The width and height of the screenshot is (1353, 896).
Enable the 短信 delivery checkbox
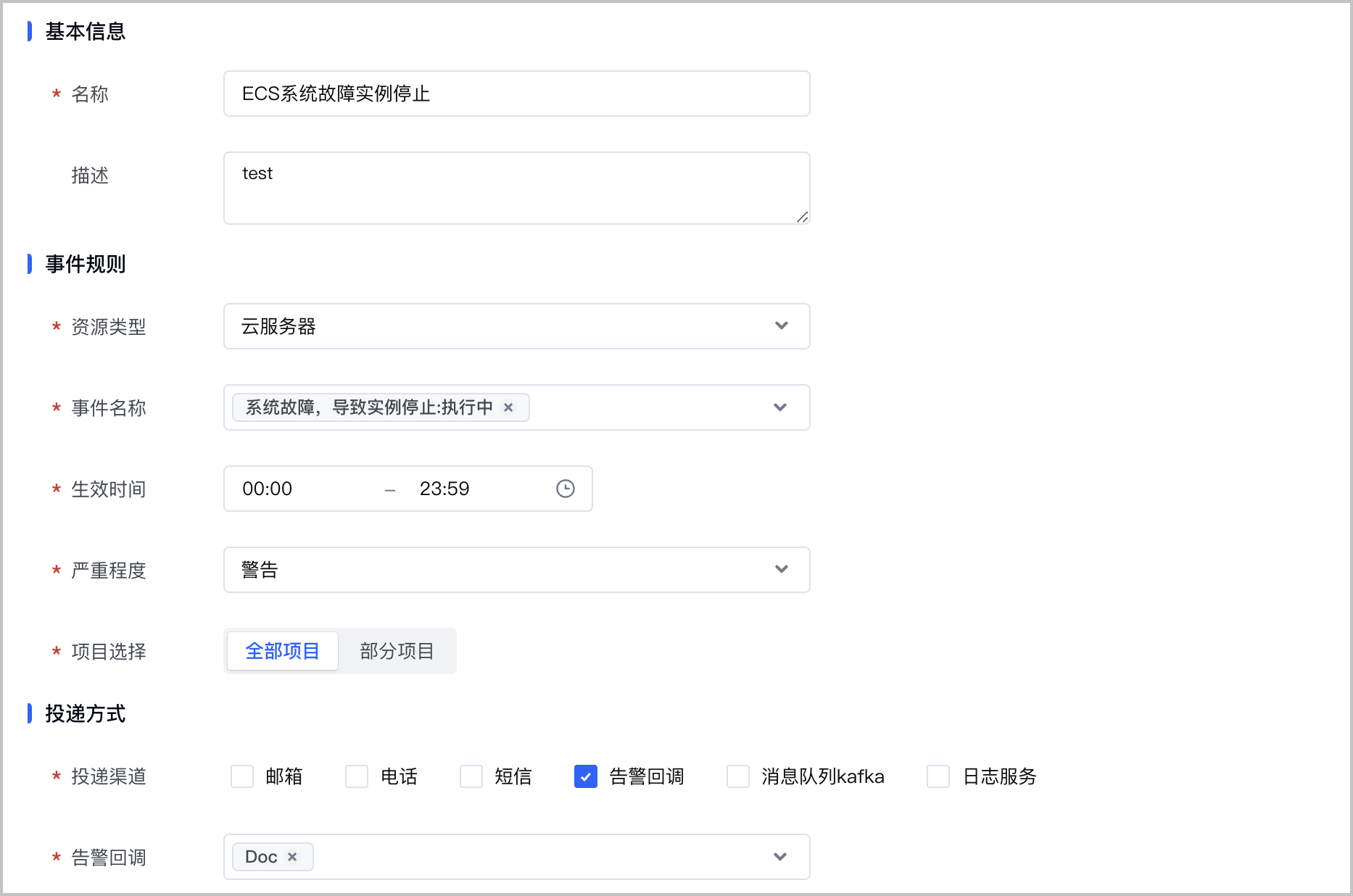[x=471, y=776]
